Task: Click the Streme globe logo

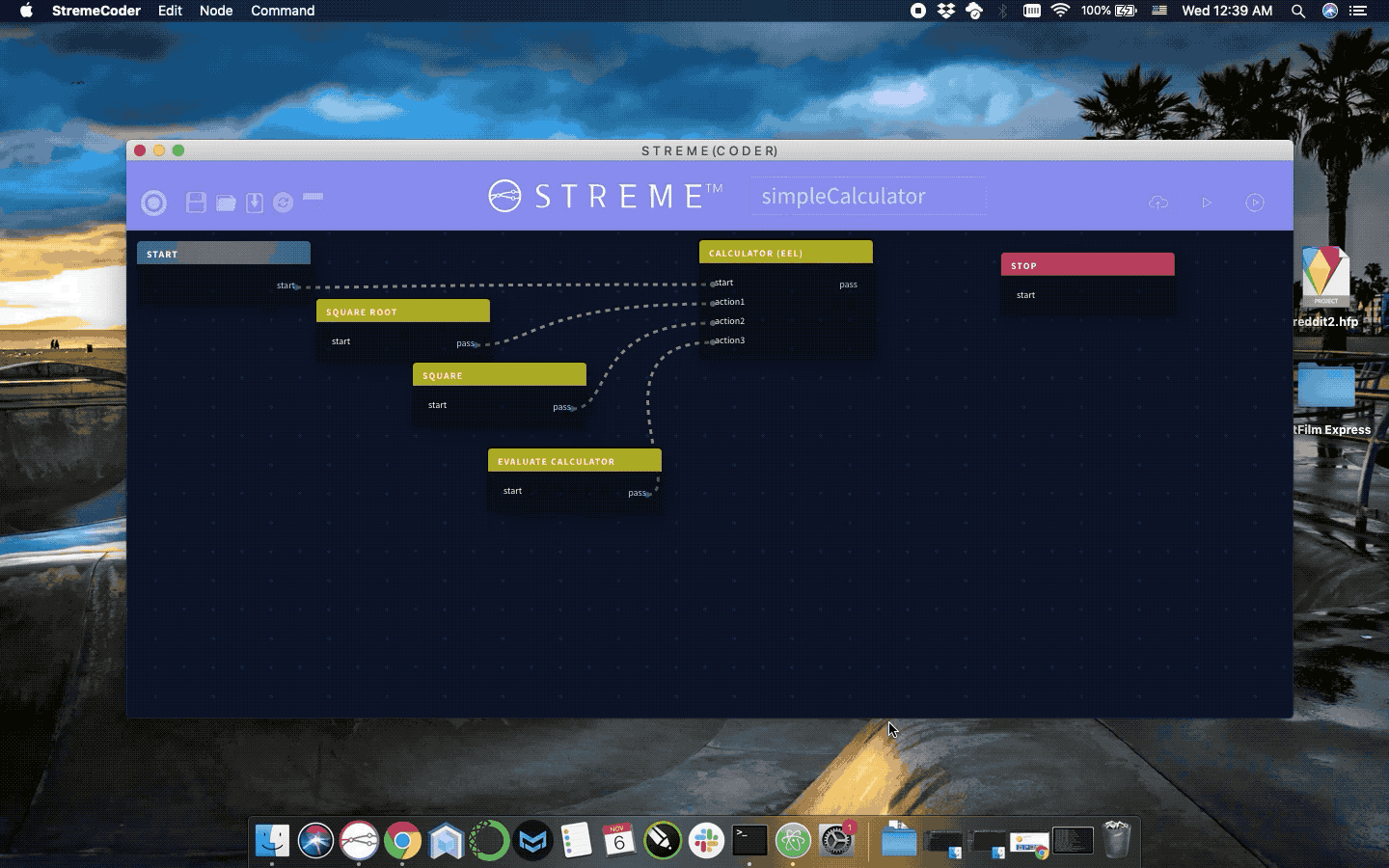Action: coord(504,196)
